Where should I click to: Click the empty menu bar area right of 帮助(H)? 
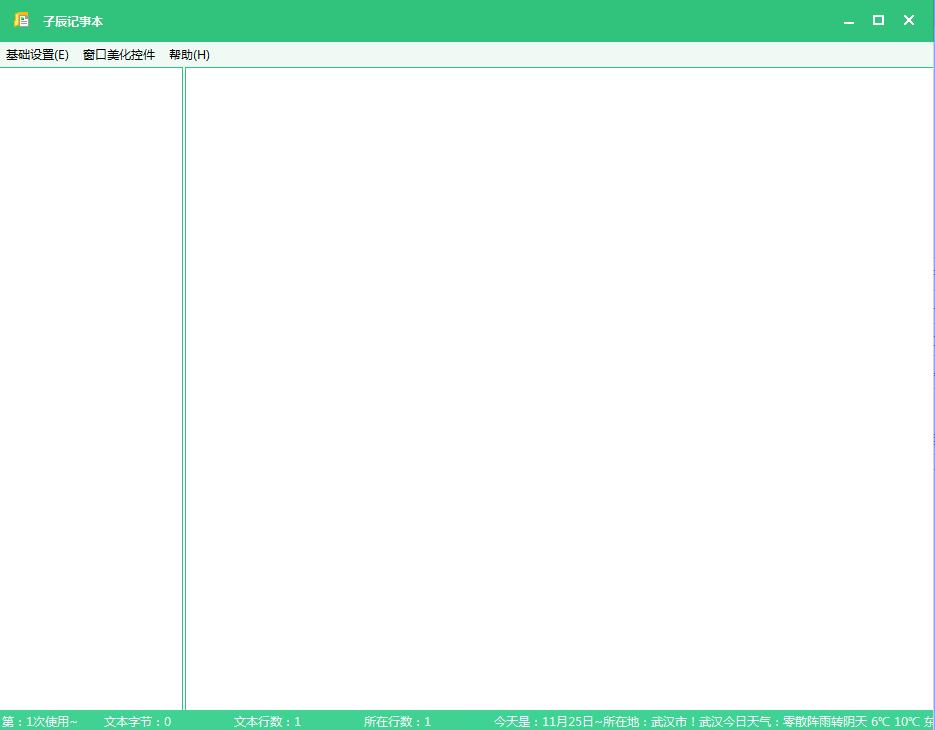(x=560, y=55)
